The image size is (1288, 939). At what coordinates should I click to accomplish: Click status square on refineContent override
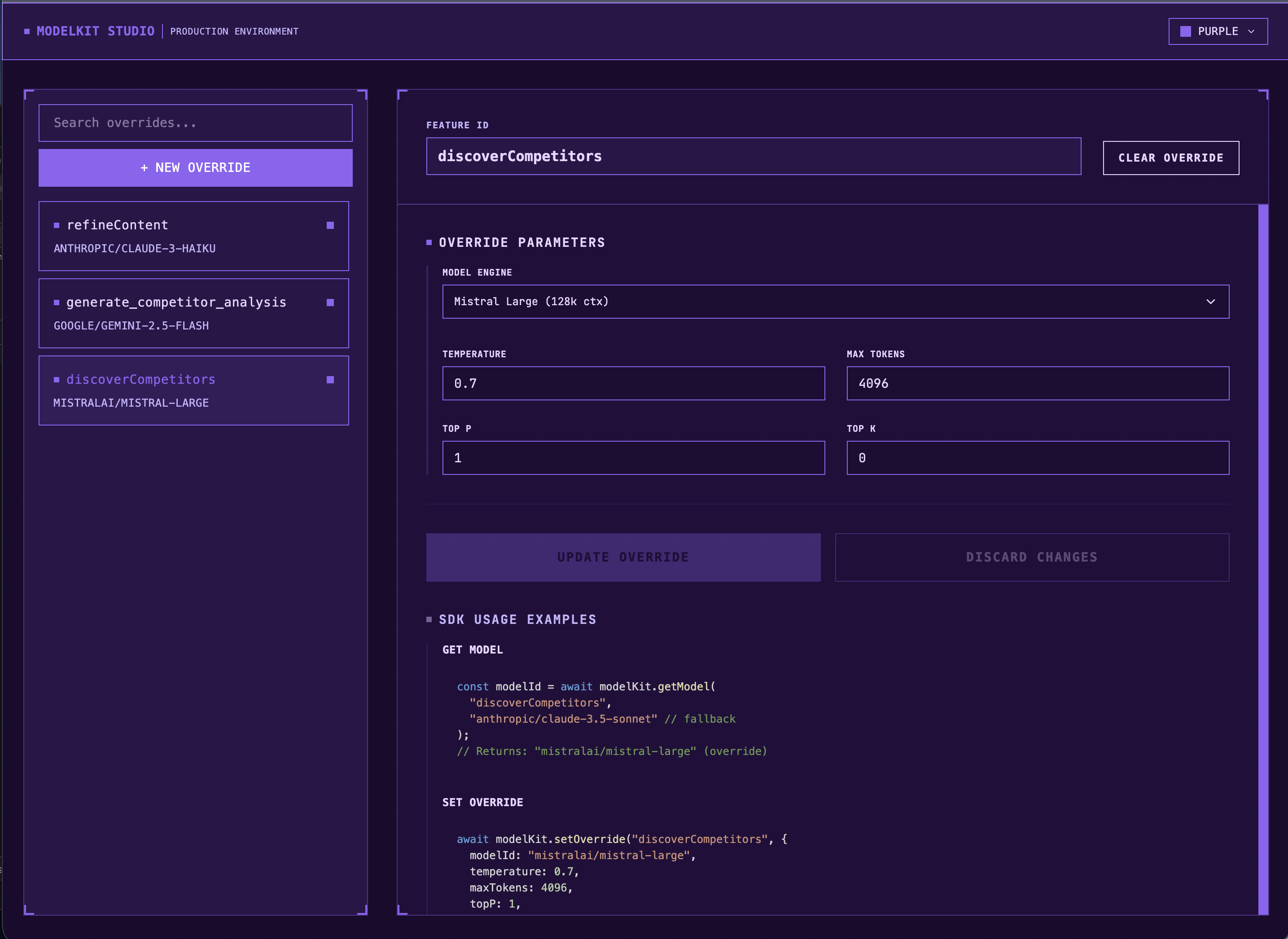(x=330, y=226)
